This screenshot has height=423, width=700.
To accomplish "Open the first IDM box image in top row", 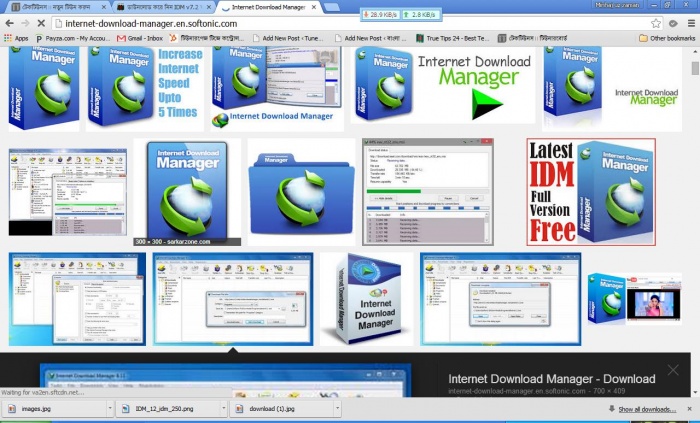I will (44, 88).
